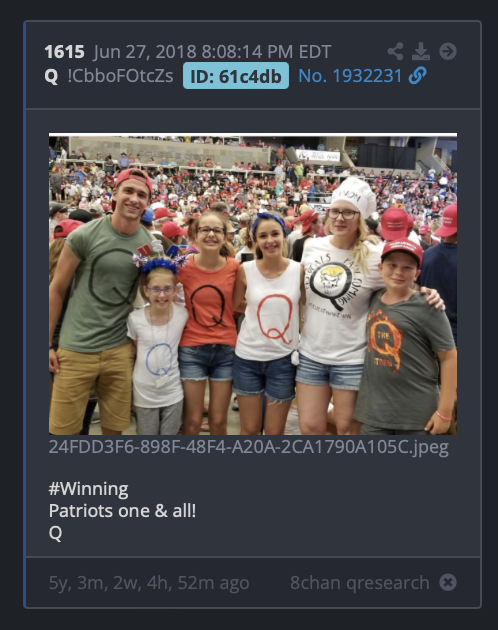Click the 24FDD3F6 jpeg filename

pos(249,447)
